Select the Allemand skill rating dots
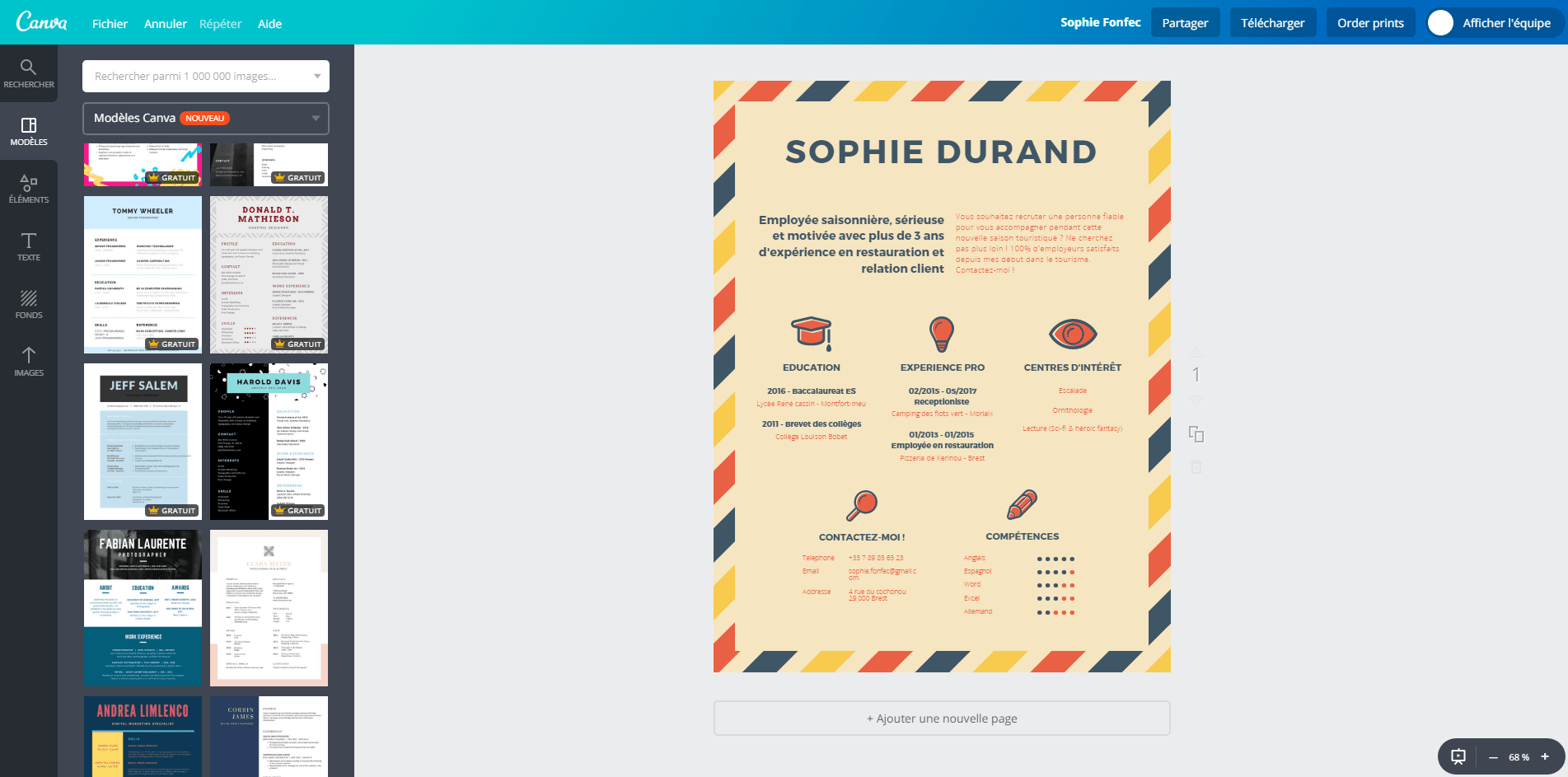Screen dimensions: 1568x777 [1055, 612]
